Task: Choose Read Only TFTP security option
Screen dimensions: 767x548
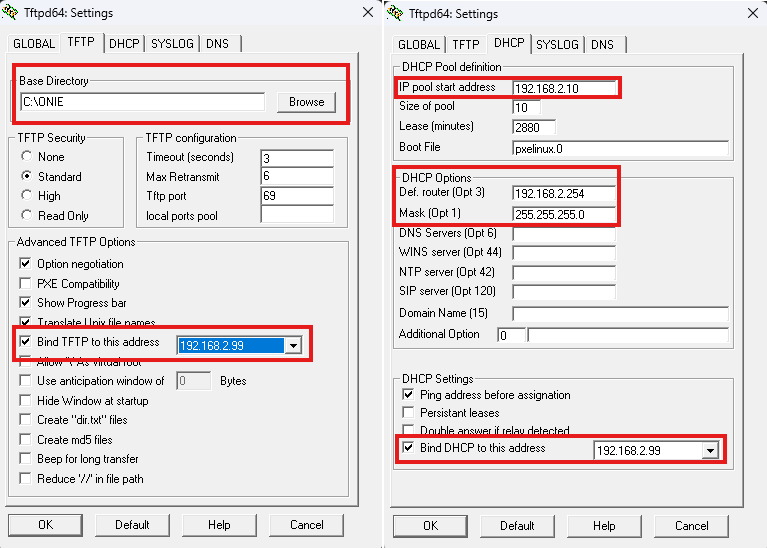Action: pyautogui.click(x=27, y=216)
